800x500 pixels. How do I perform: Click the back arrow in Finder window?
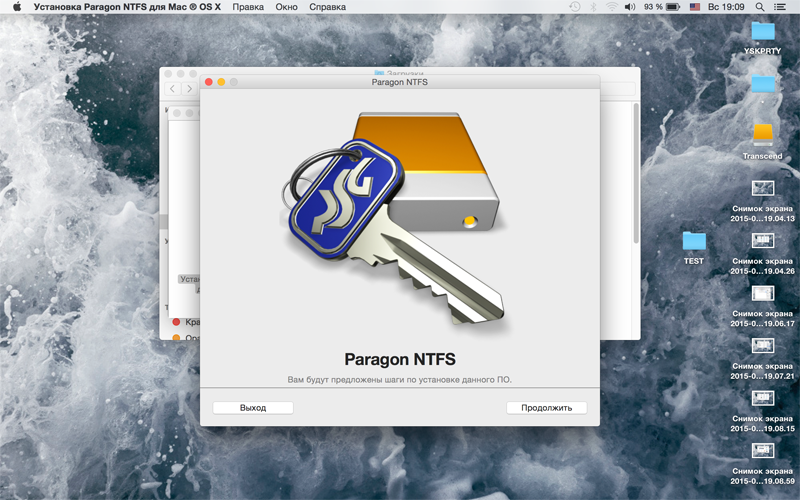click(172, 89)
